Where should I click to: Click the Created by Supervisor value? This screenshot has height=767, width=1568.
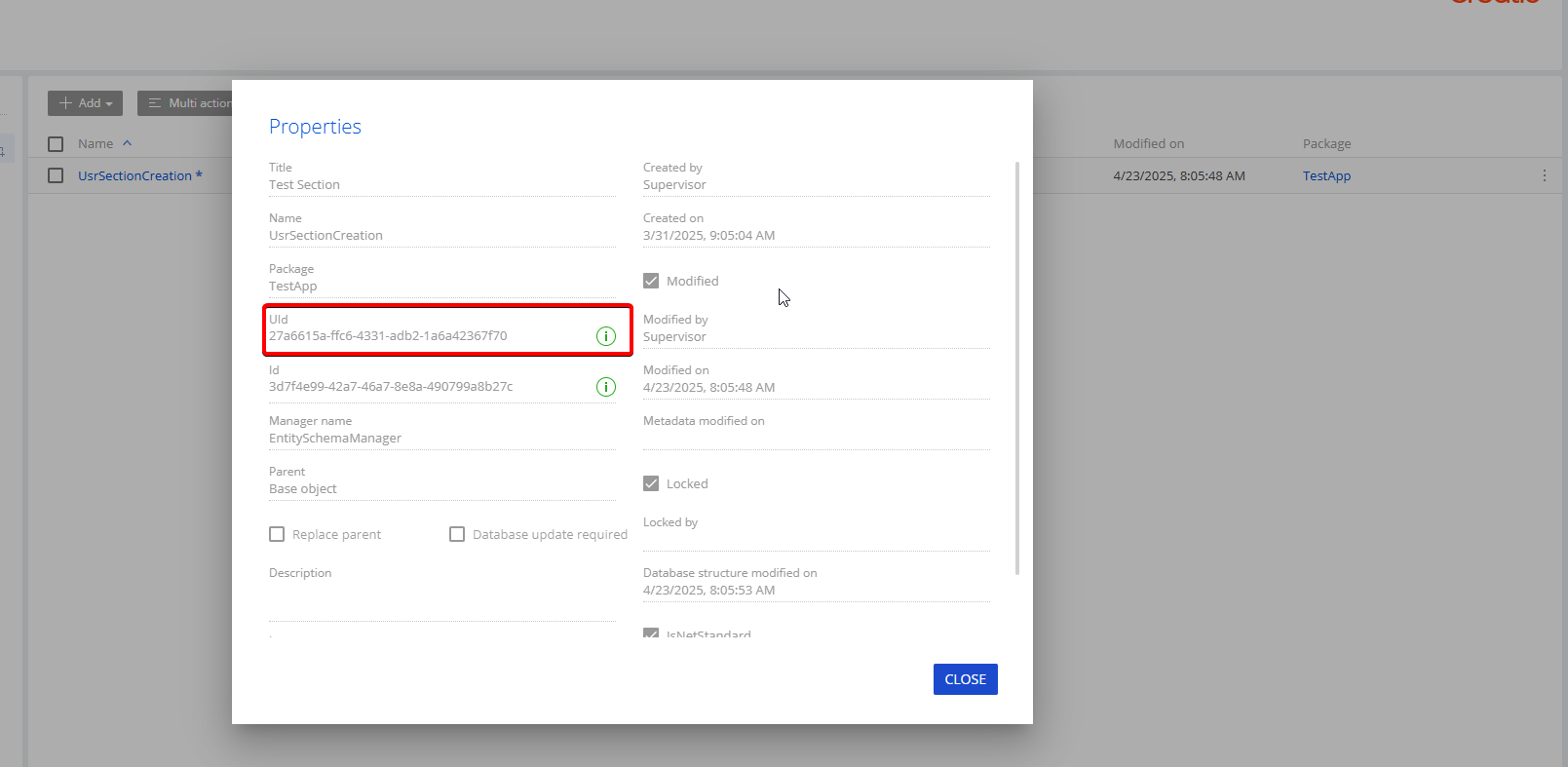674,185
